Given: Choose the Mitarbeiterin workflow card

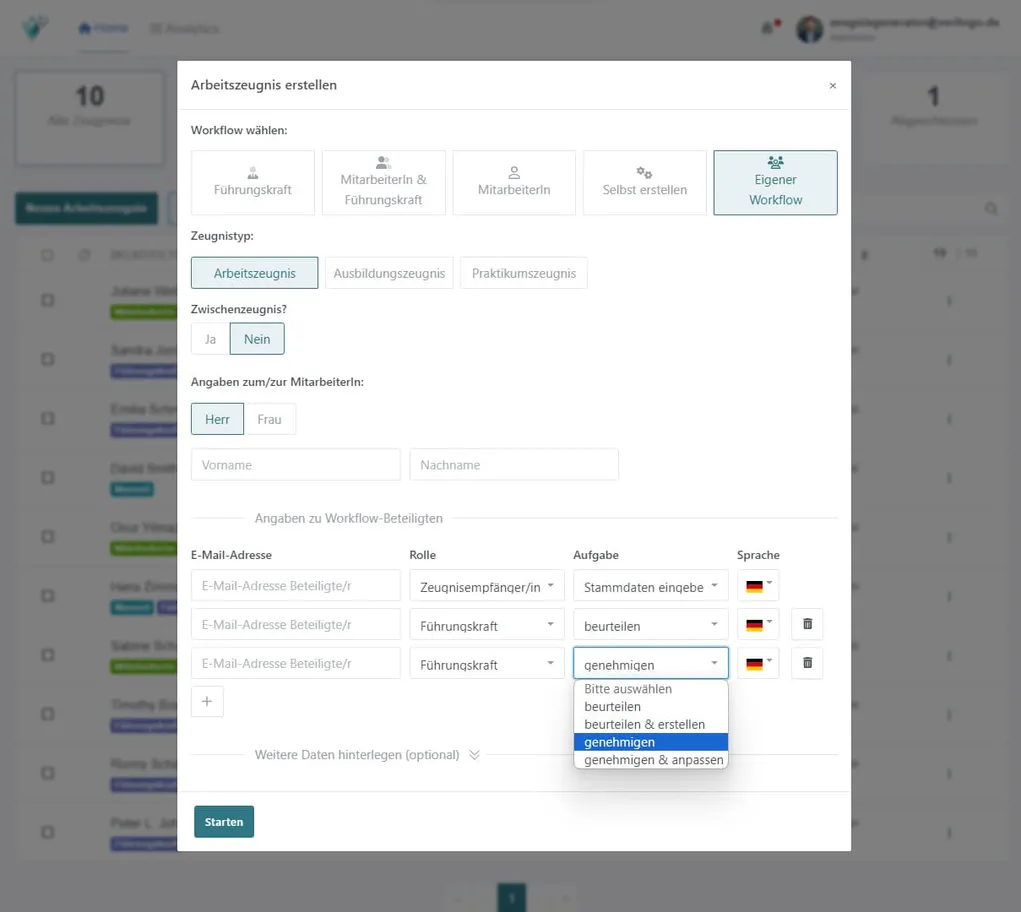Looking at the screenshot, I should pyautogui.click(x=514, y=182).
